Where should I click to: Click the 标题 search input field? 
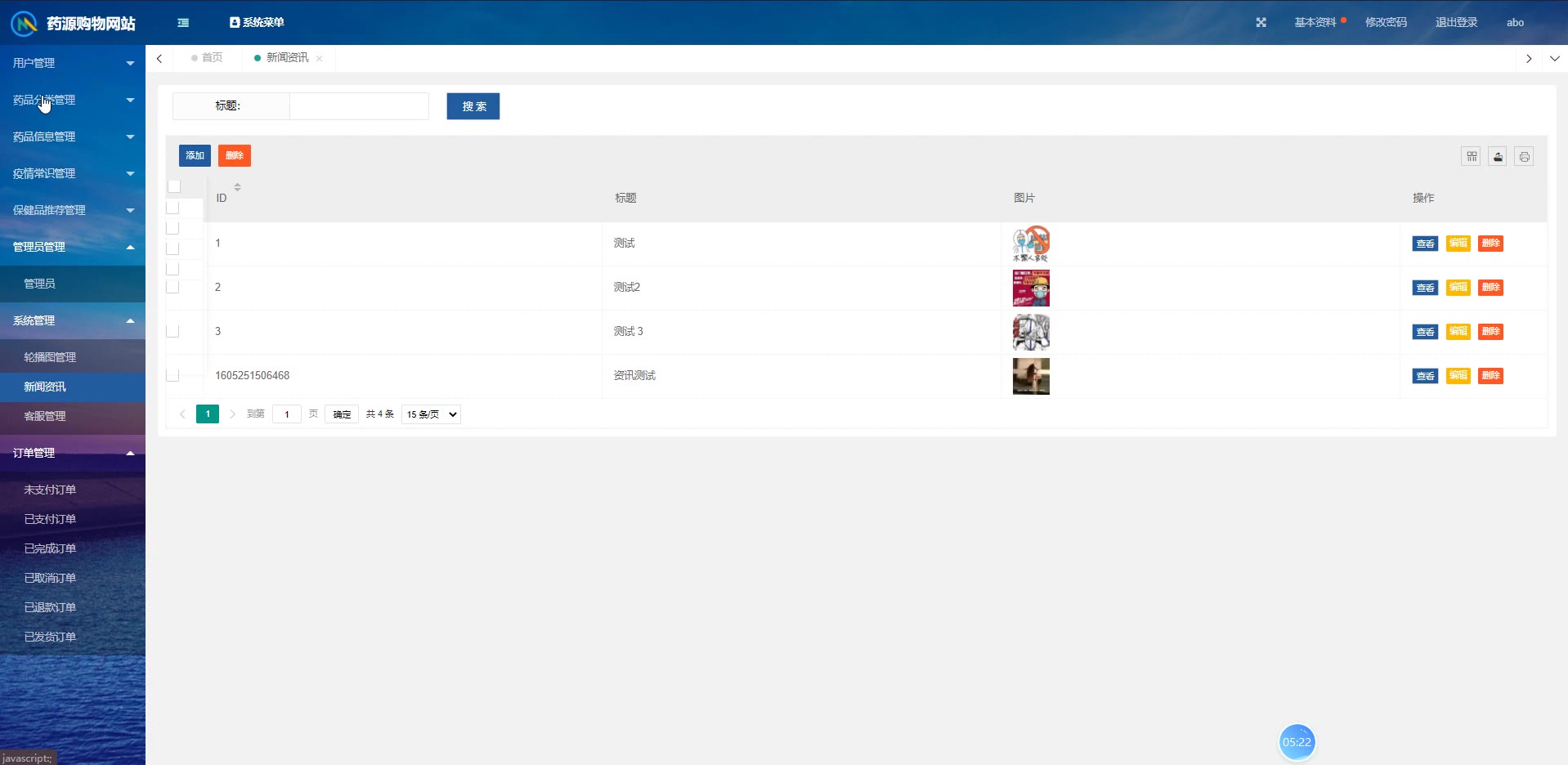(359, 106)
